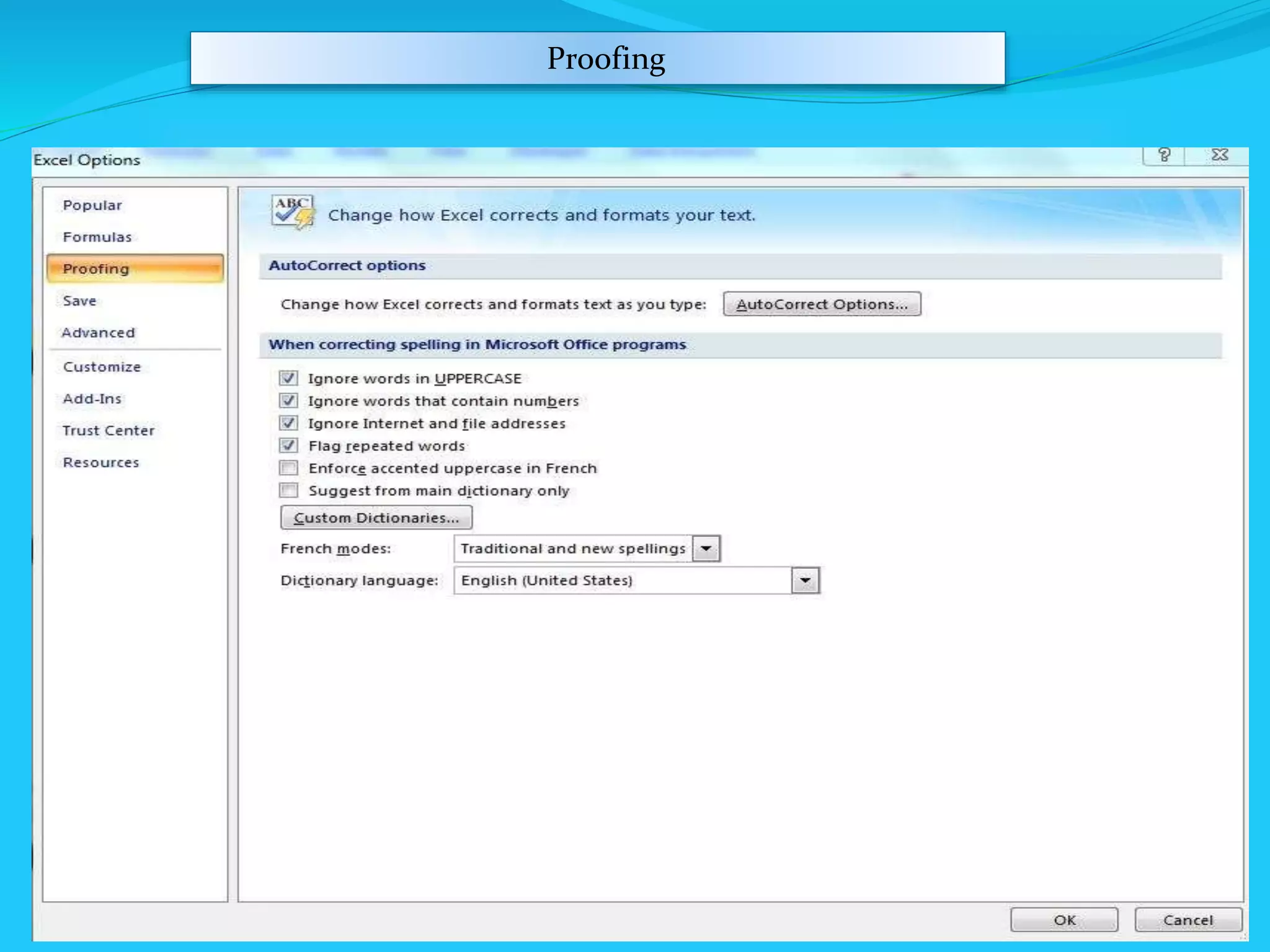Click Custom Dictionaries button

pyautogui.click(x=376, y=518)
